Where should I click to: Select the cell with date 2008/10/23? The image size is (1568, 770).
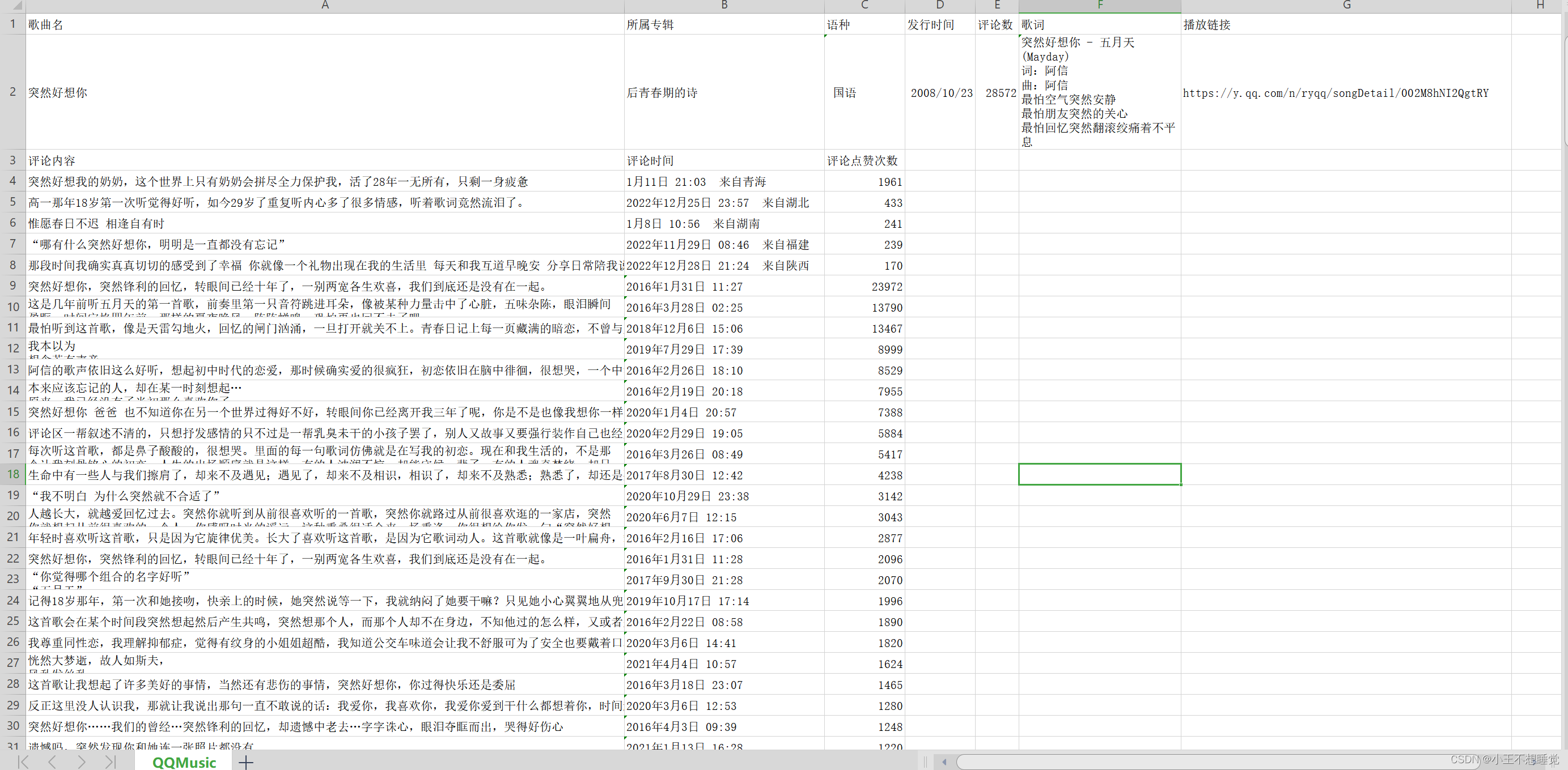pos(940,93)
